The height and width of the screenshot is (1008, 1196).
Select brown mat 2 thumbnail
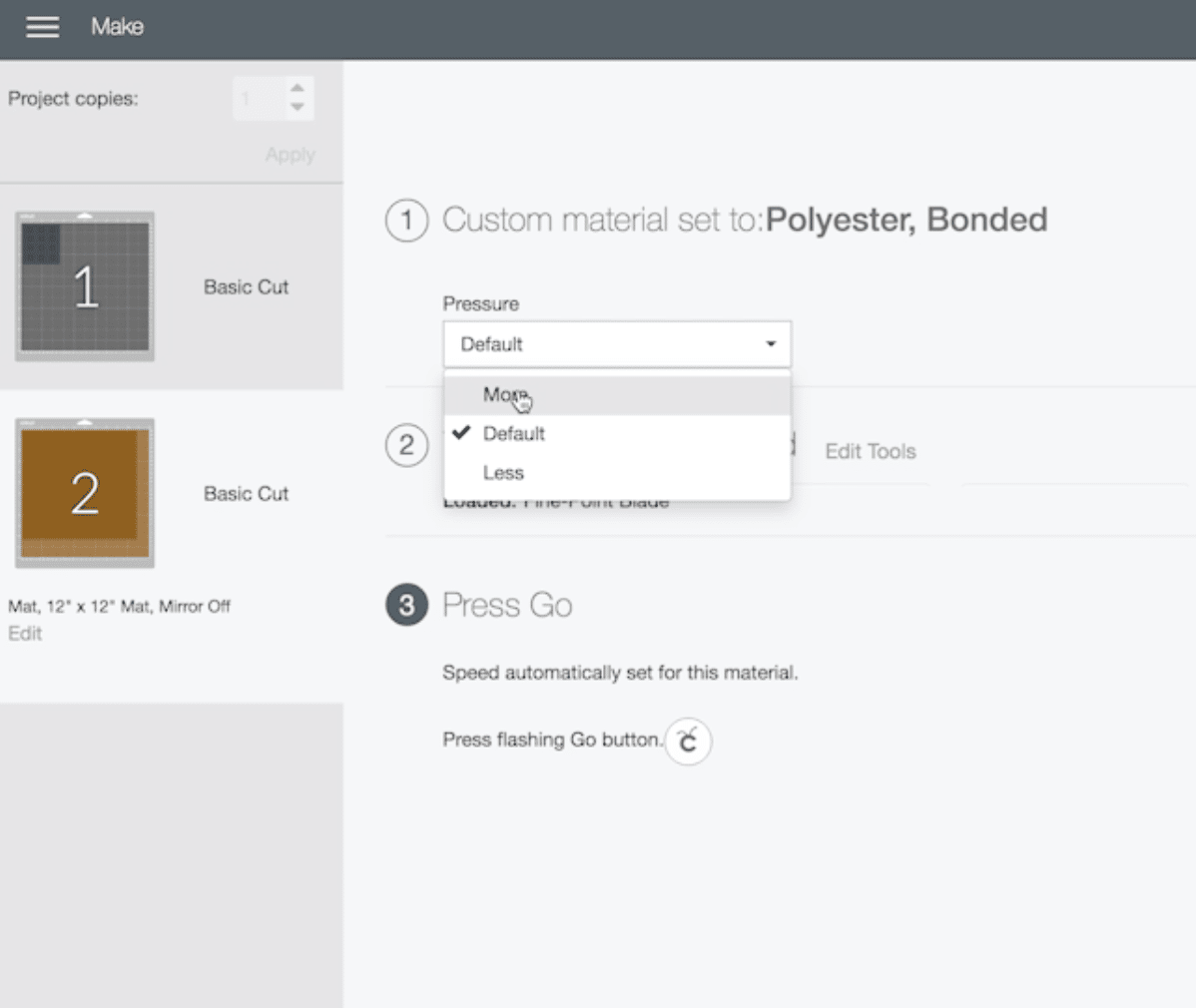pyautogui.click(x=85, y=493)
